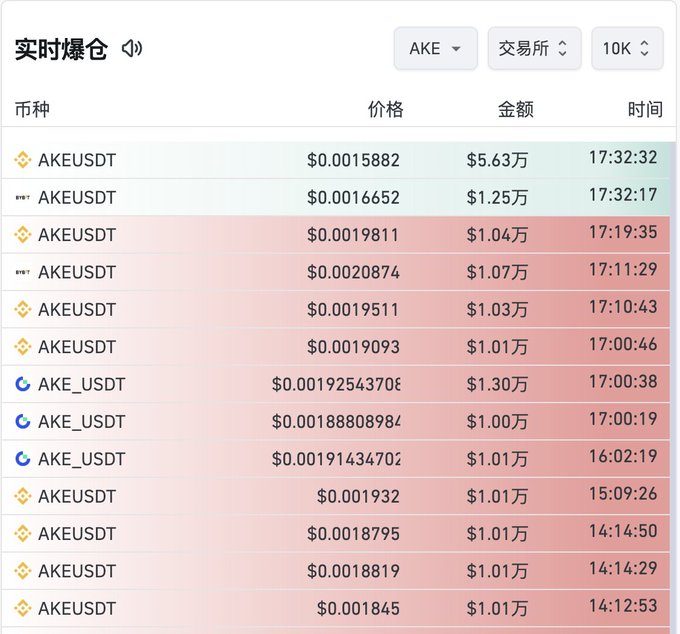
Task: Click the 实时爆仓 panel title
Action: click(61, 49)
